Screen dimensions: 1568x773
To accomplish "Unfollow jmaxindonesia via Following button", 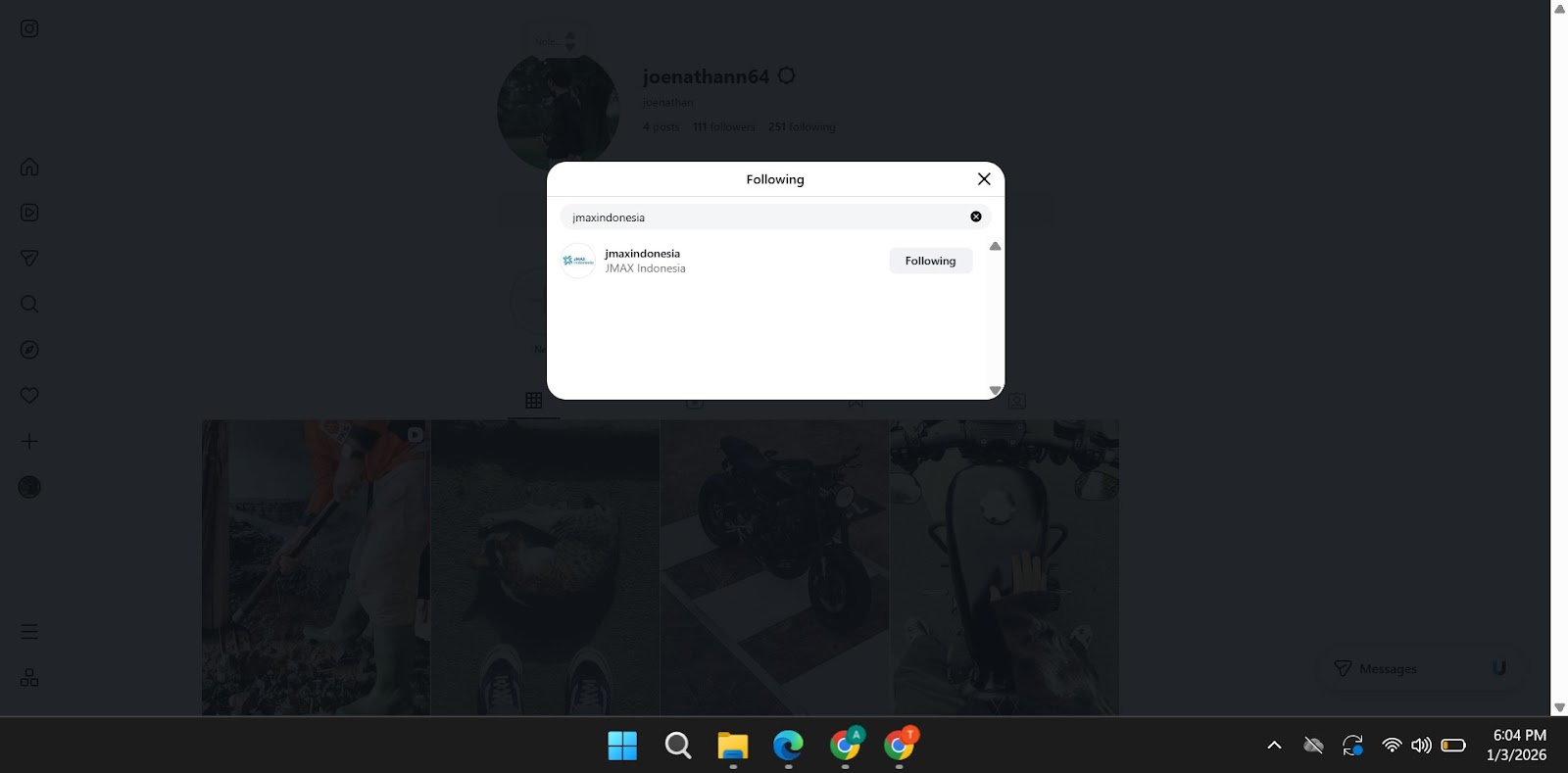I will click(x=930, y=261).
